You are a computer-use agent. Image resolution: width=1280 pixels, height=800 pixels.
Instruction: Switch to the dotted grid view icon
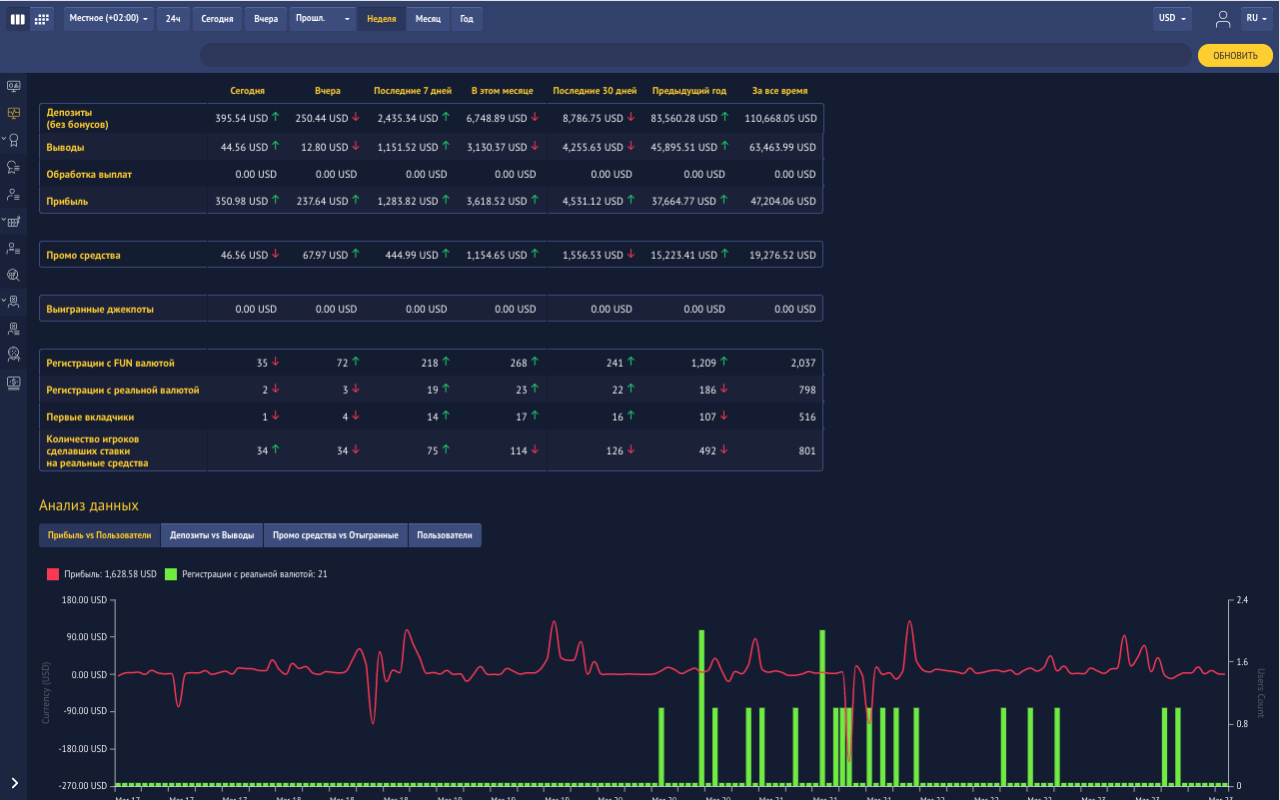42,19
